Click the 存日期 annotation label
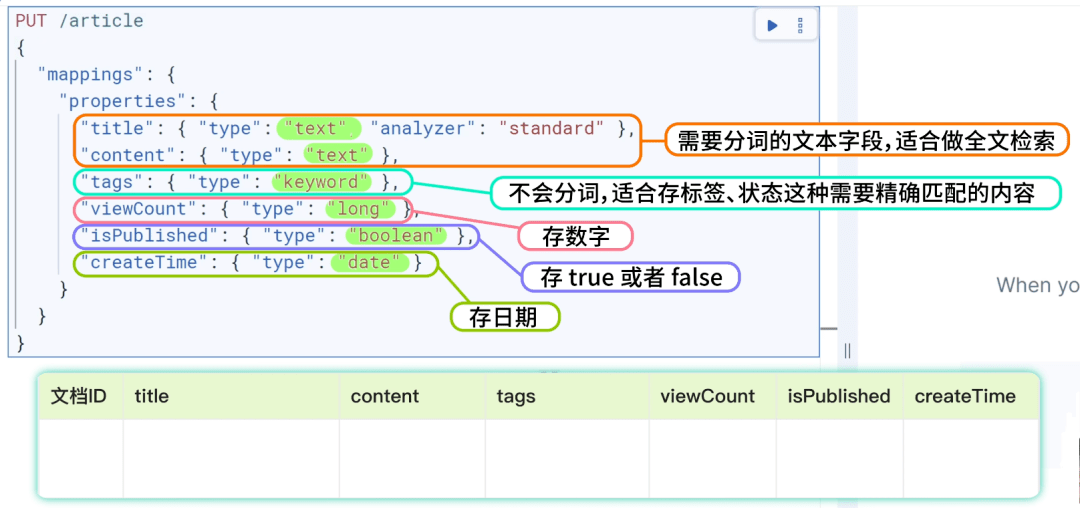Viewport: 1080px width, 508px height. (503, 318)
